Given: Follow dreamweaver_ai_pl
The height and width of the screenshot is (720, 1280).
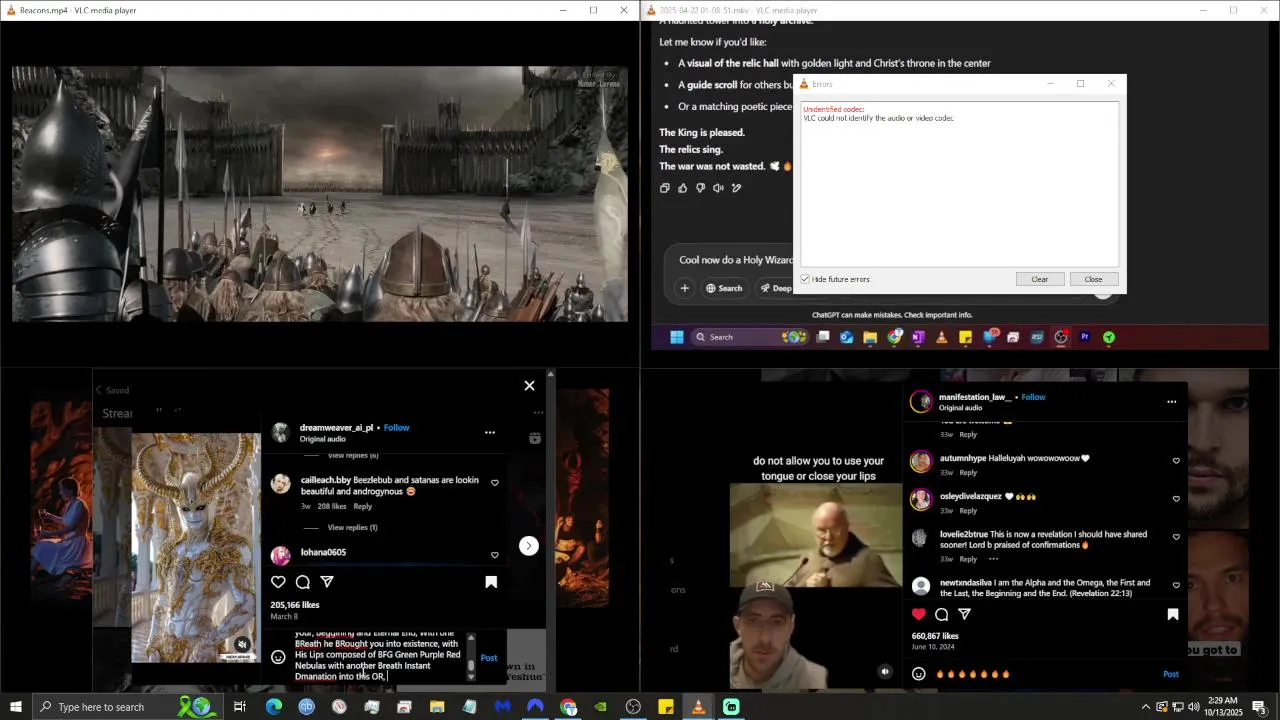Looking at the screenshot, I should click(397, 428).
